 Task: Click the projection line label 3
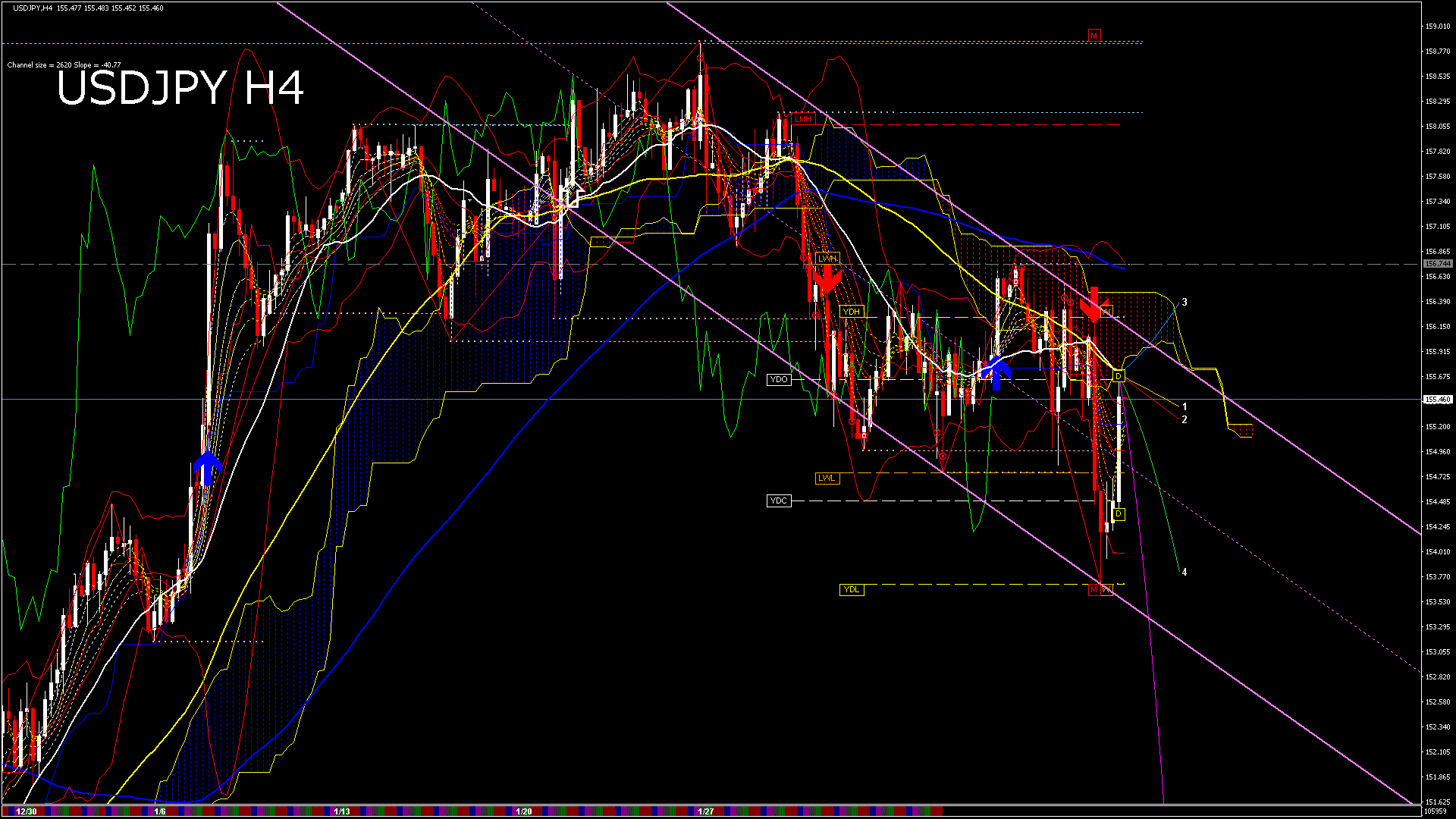pyautogui.click(x=1185, y=302)
